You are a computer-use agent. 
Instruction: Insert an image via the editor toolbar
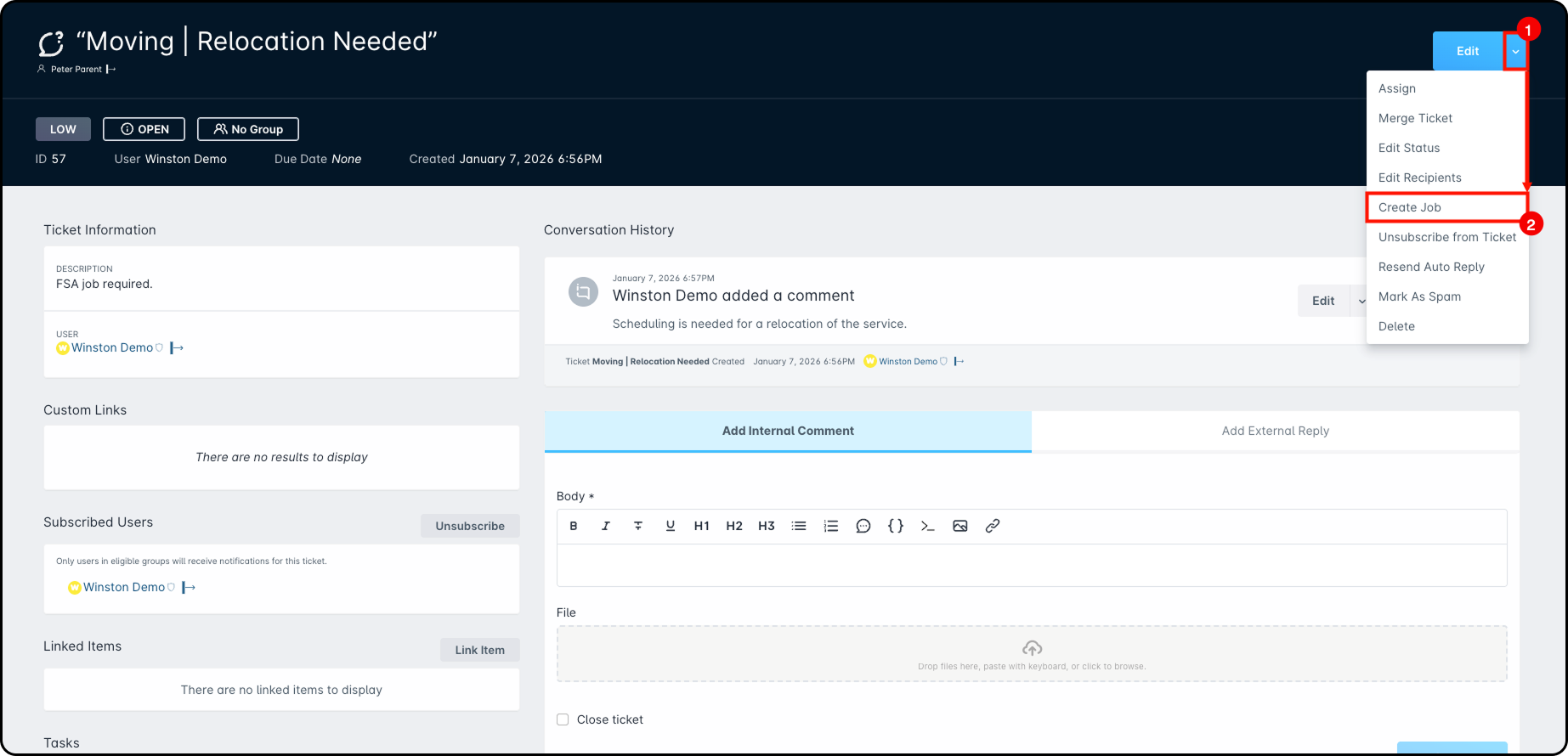point(960,526)
